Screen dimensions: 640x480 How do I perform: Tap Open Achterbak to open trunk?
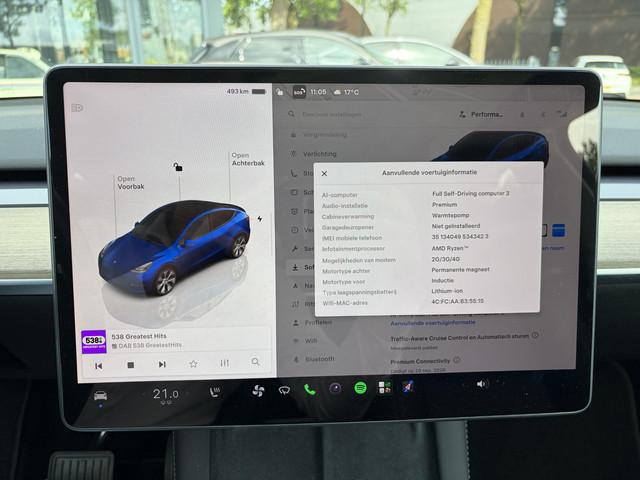tap(248, 159)
